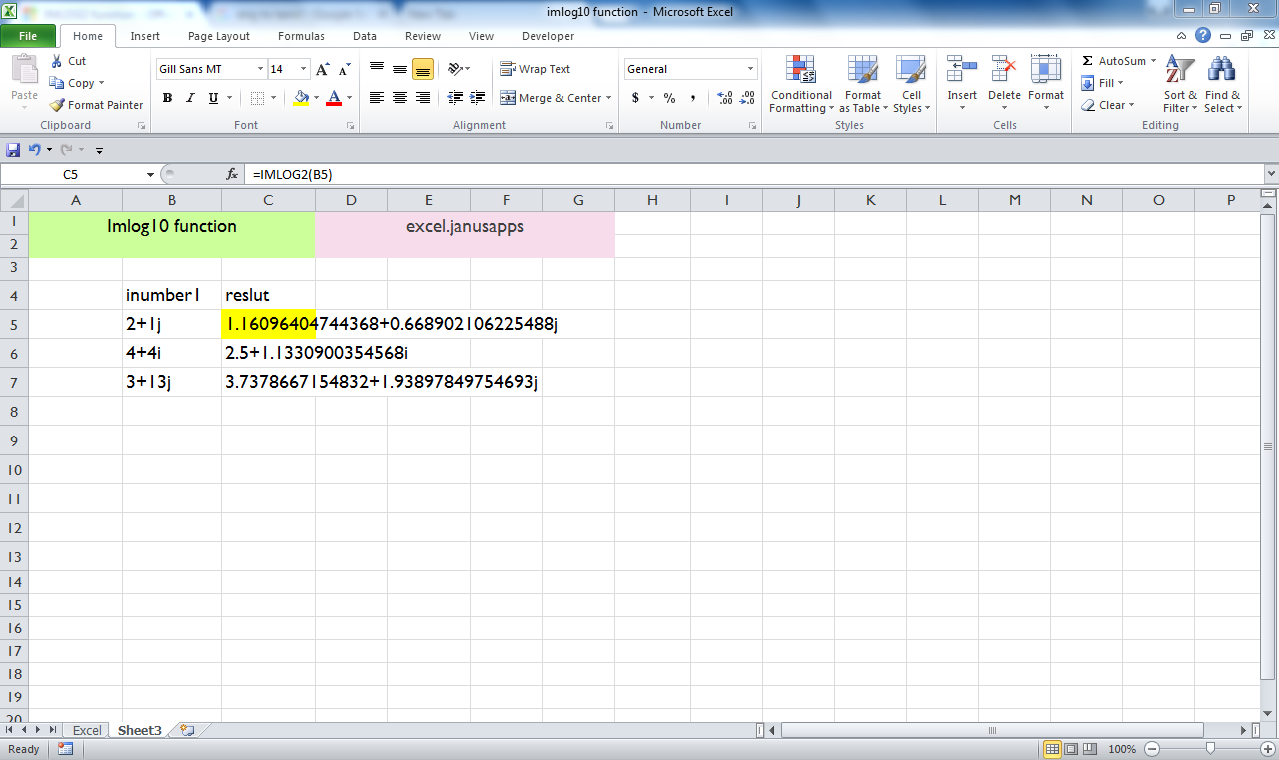Increase font size with Grow Font
The image size is (1279, 760).
322,69
